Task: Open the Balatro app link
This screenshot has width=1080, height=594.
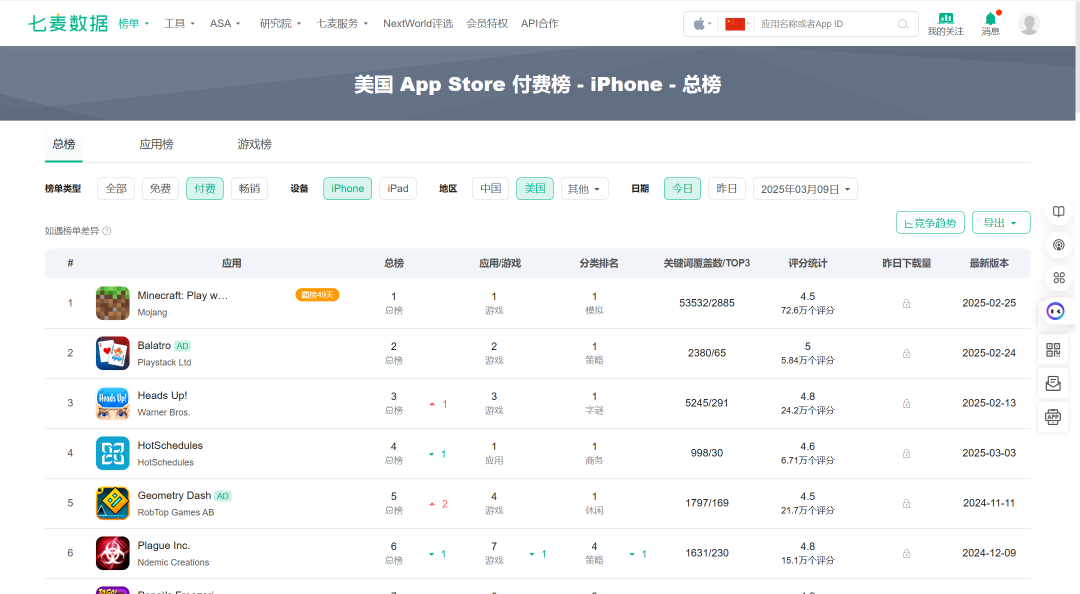Action: coord(154,345)
